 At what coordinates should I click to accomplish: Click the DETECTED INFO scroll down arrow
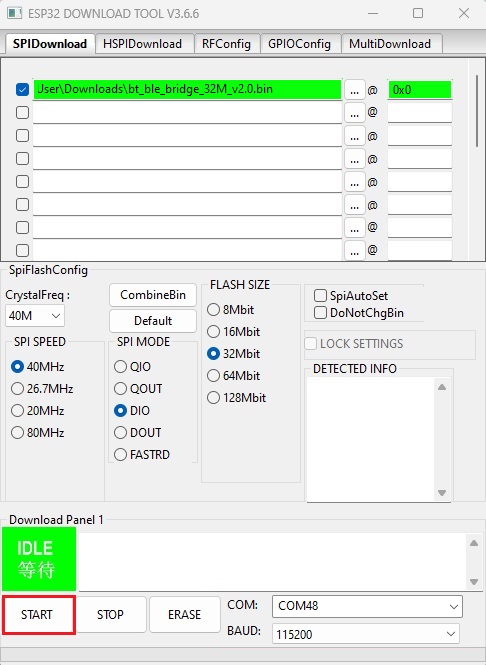click(x=442, y=493)
